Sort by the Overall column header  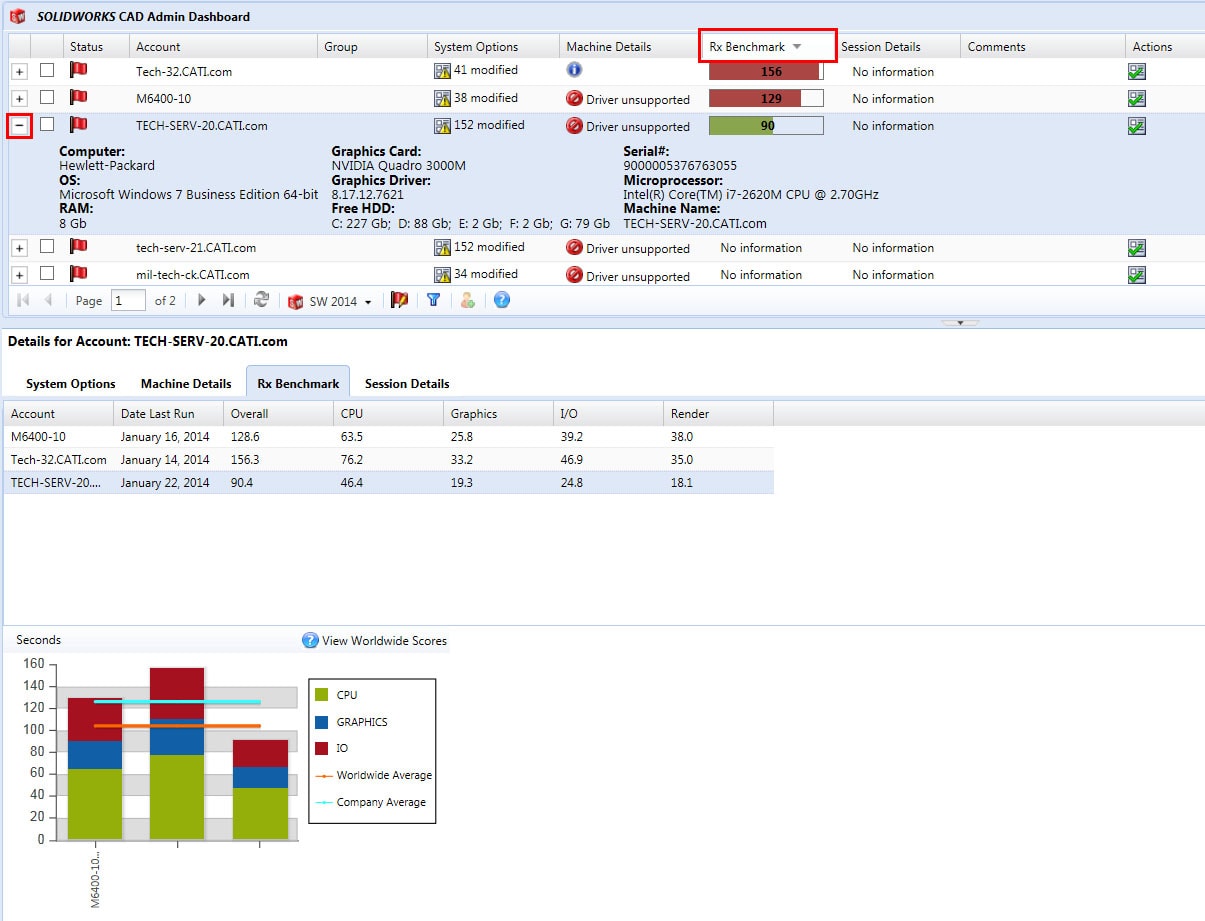(278, 413)
